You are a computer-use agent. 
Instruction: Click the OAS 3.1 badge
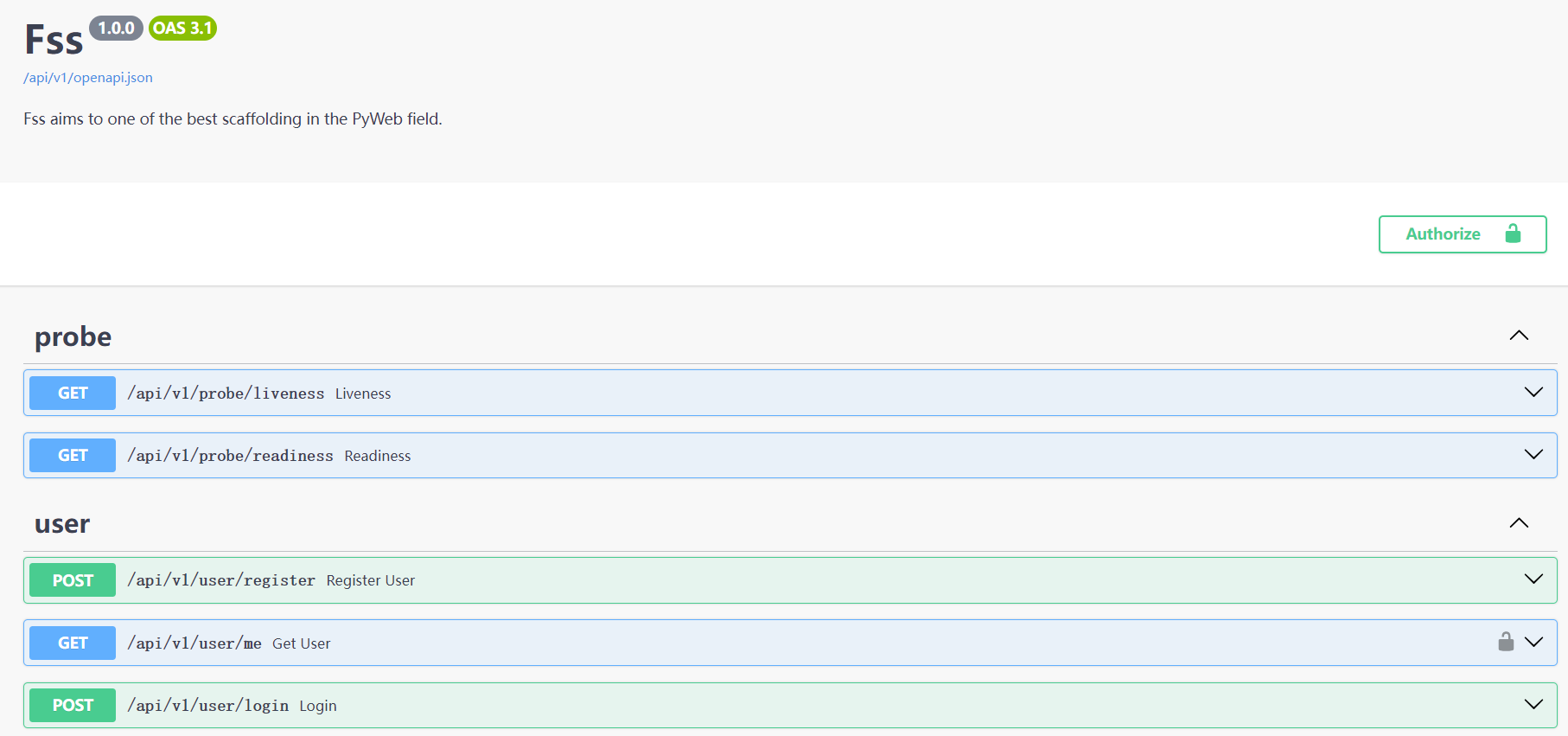182,29
